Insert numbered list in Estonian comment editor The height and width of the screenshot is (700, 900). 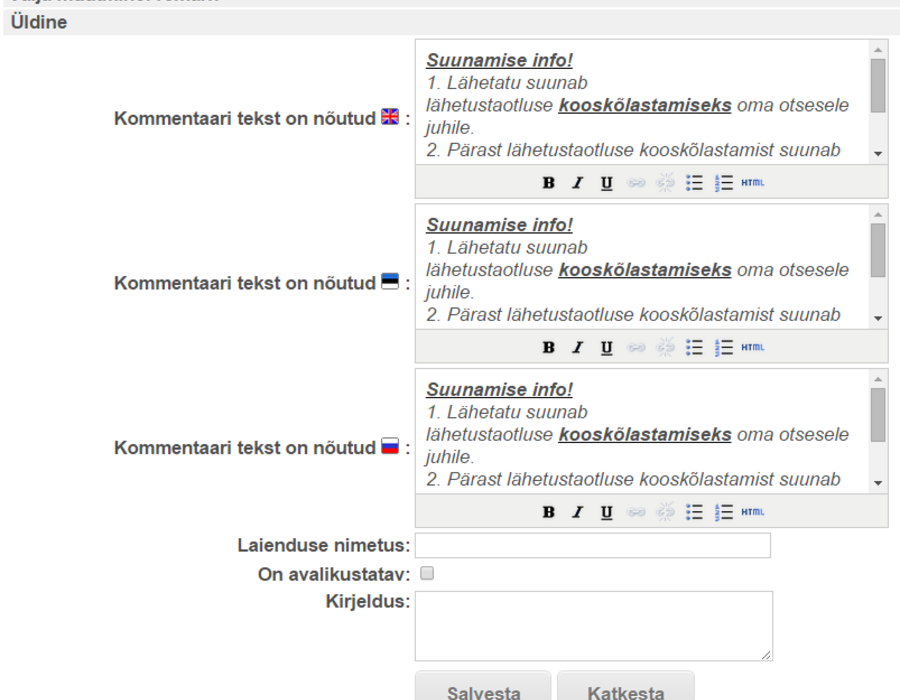(x=724, y=348)
